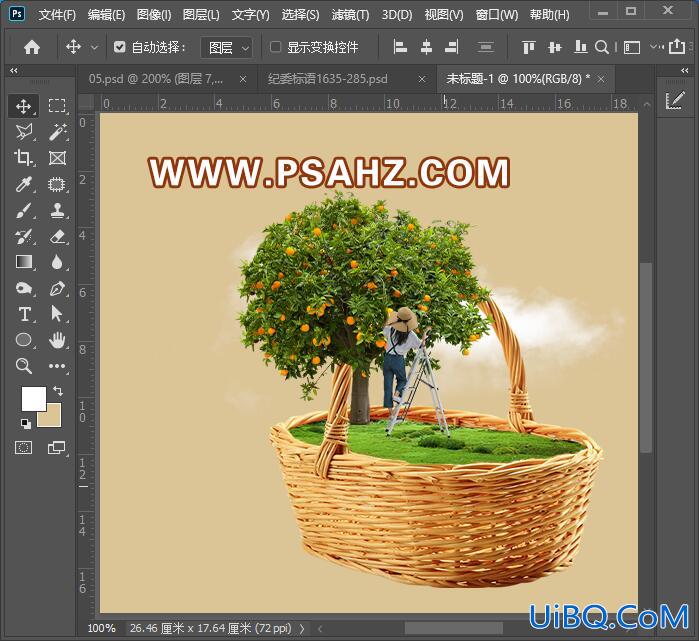Distribute vertically button in options bar
Image resolution: width=699 pixels, height=641 pixels.
pos(485,47)
